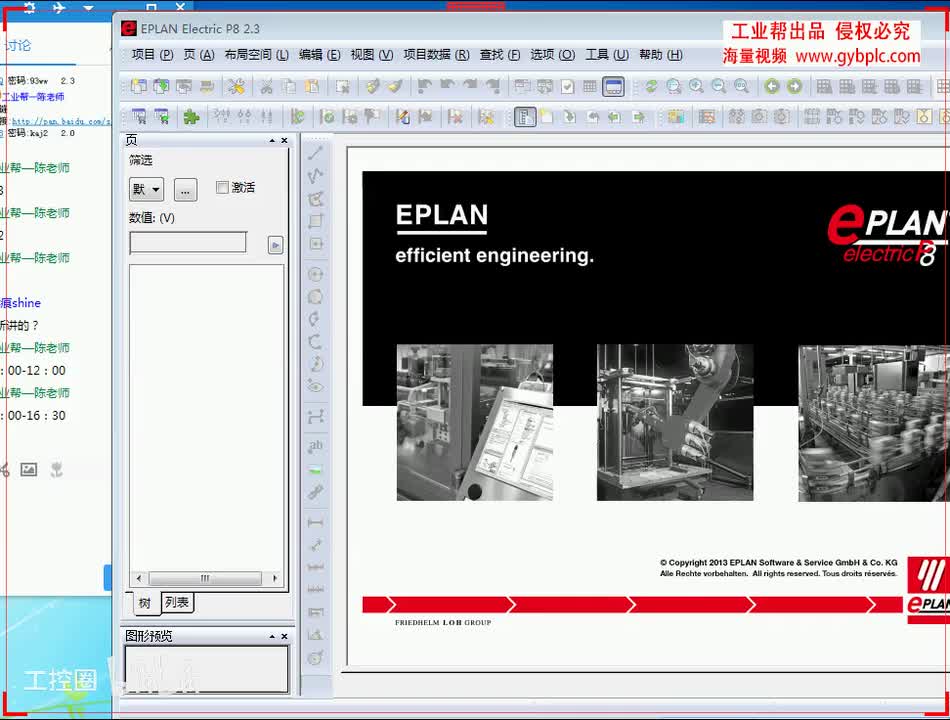The height and width of the screenshot is (720, 950).
Task: Close the 页 navigator panel
Action: point(284,141)
